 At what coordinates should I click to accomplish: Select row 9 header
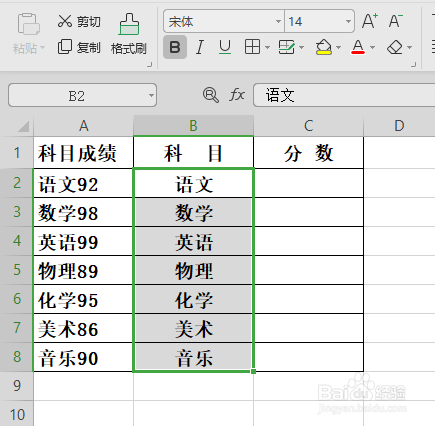(x=17, y=386)
